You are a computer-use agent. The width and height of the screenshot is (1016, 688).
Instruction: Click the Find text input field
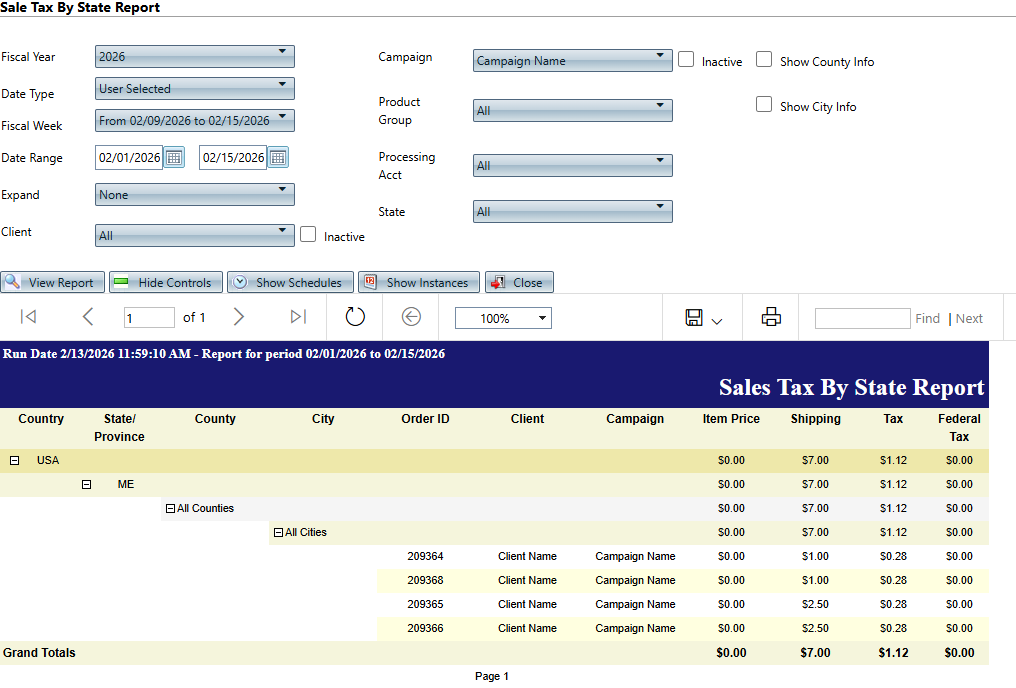pyautogui.click(x=862, y=318)
